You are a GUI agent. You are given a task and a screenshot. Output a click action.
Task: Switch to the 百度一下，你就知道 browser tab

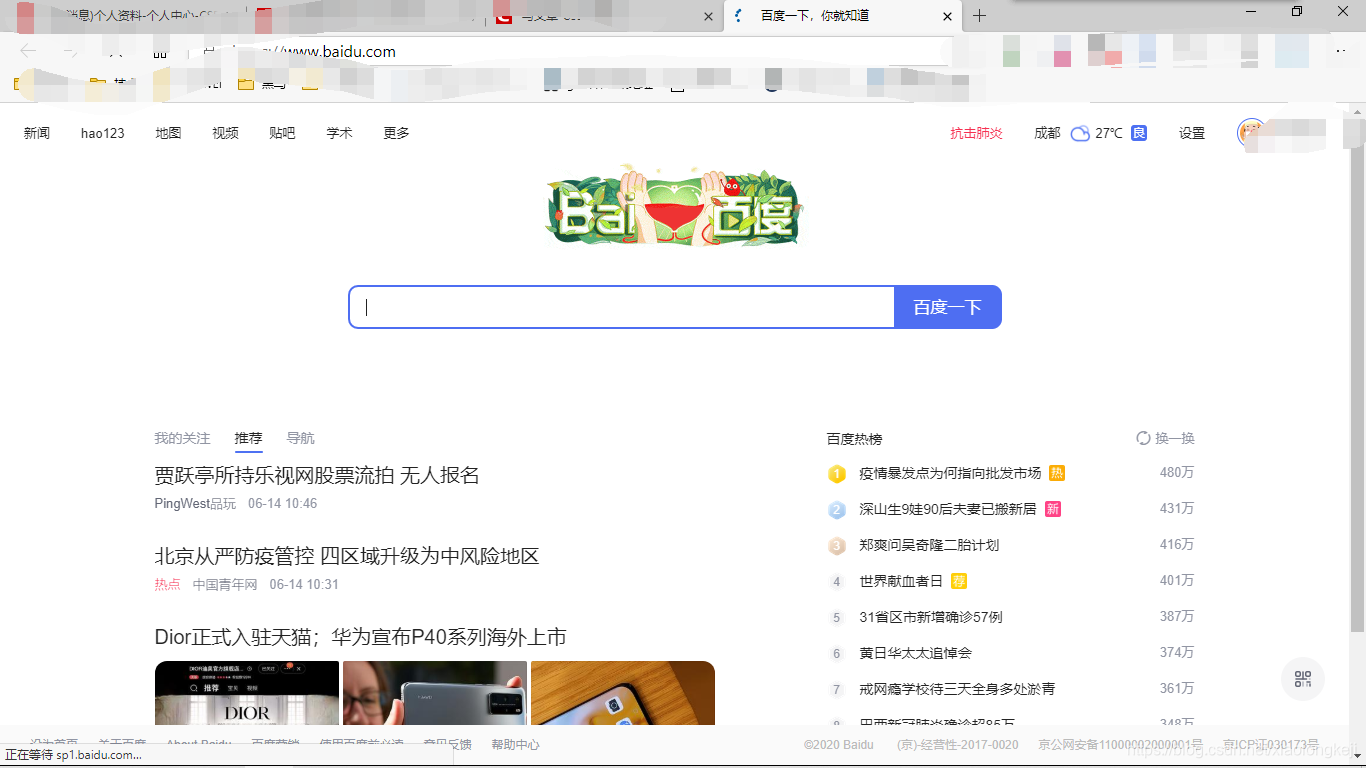coord(842,16)
